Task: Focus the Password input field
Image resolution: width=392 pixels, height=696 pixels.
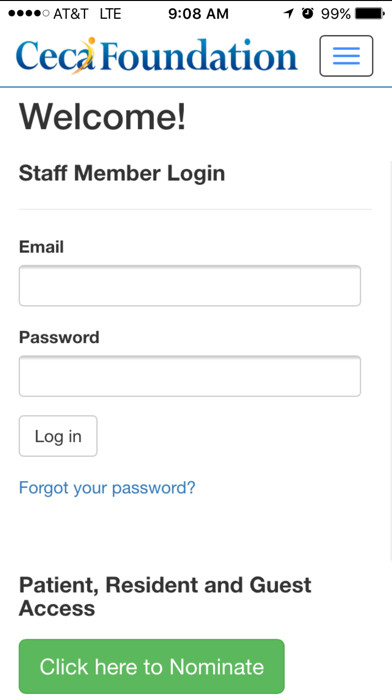Action: pyautogui.click(x=190, y=376)
